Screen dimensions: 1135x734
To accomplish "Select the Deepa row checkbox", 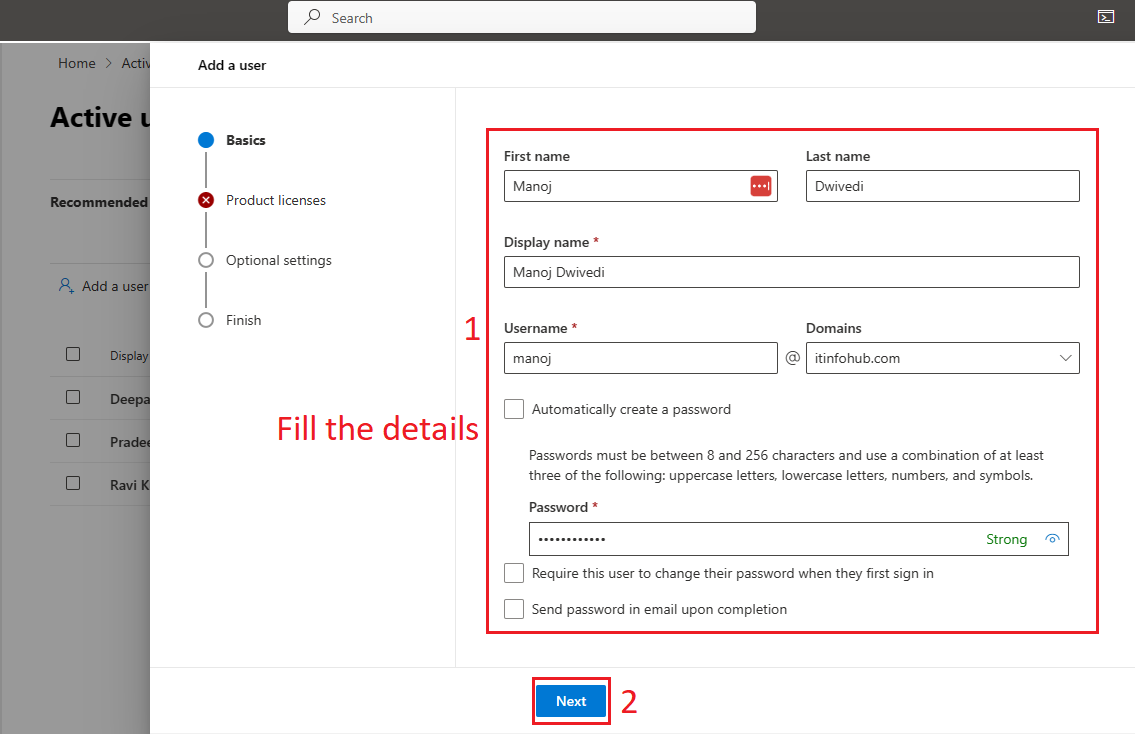I will coord(73,397).
